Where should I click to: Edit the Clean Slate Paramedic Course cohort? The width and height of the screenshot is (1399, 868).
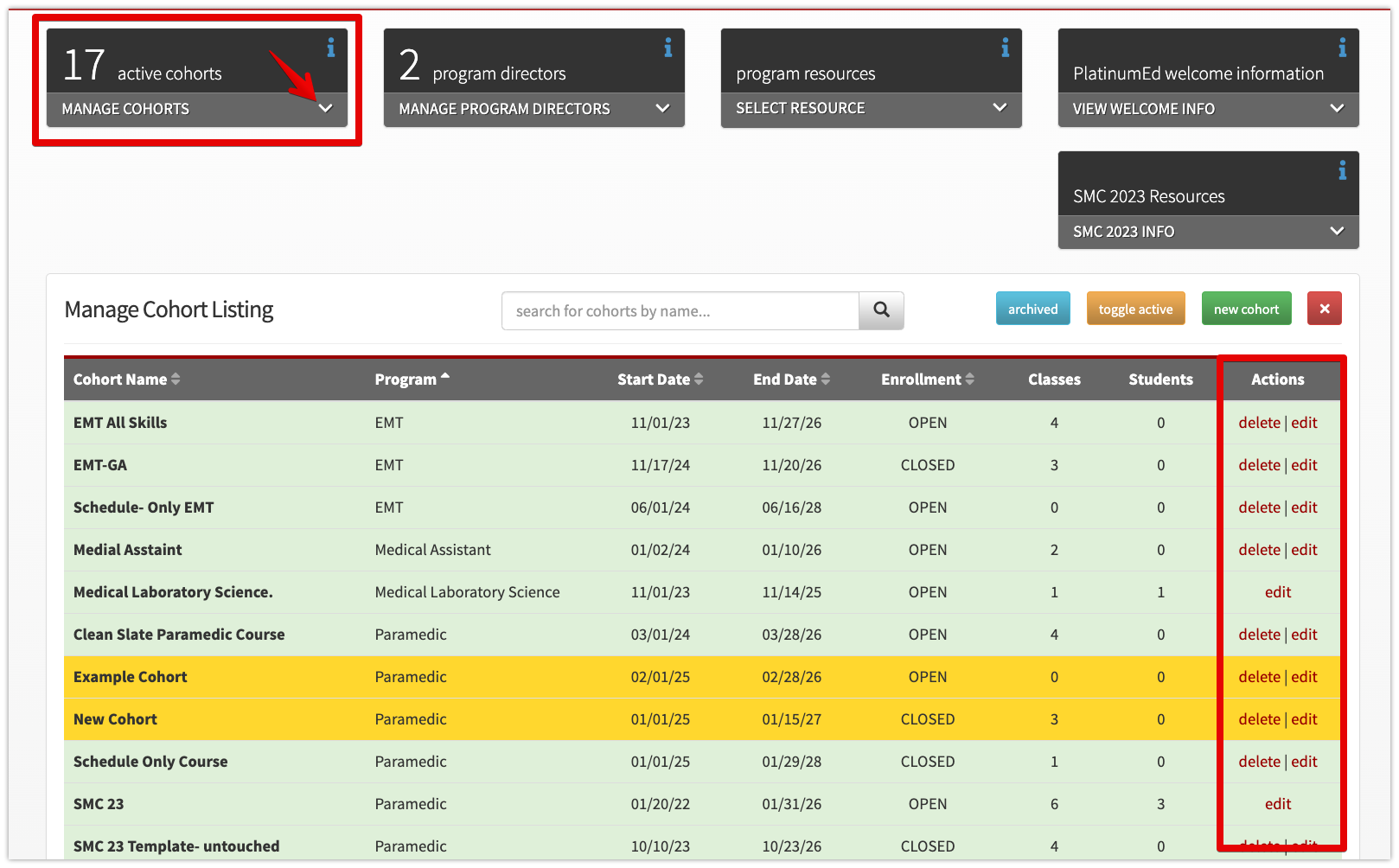pyautogui.click(x=1304, y=635)
